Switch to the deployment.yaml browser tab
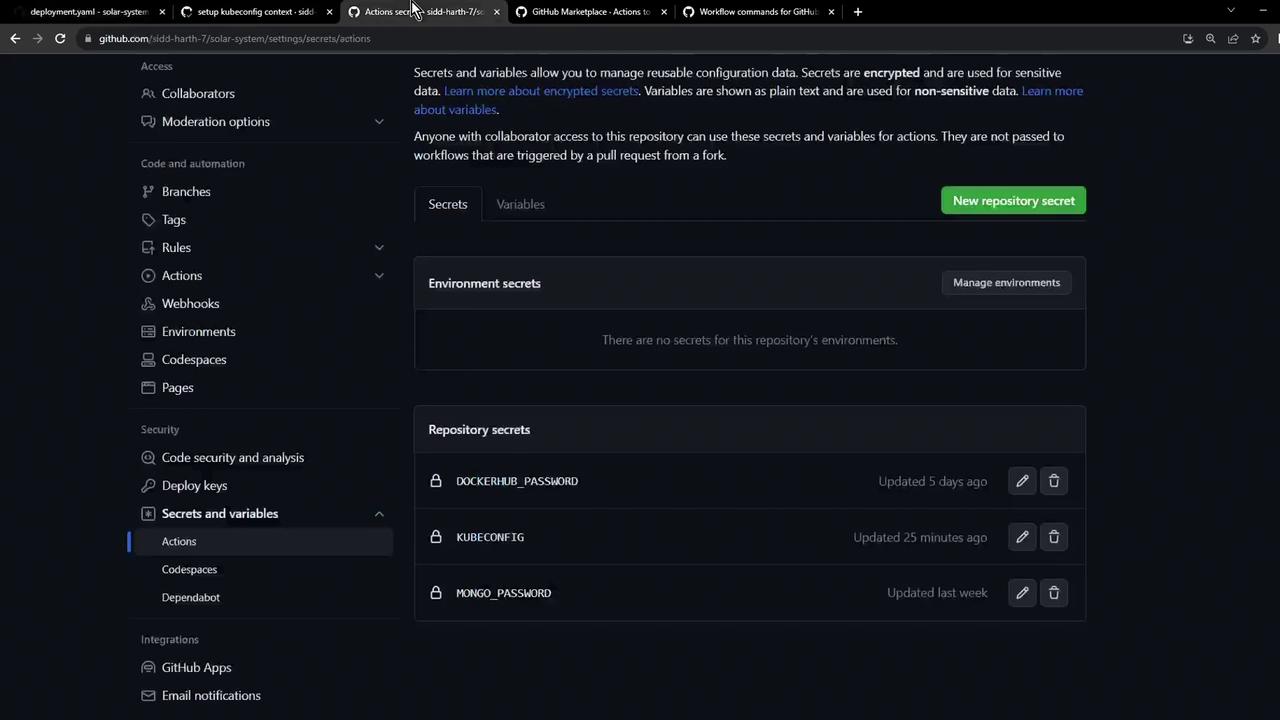 point(88,12)
